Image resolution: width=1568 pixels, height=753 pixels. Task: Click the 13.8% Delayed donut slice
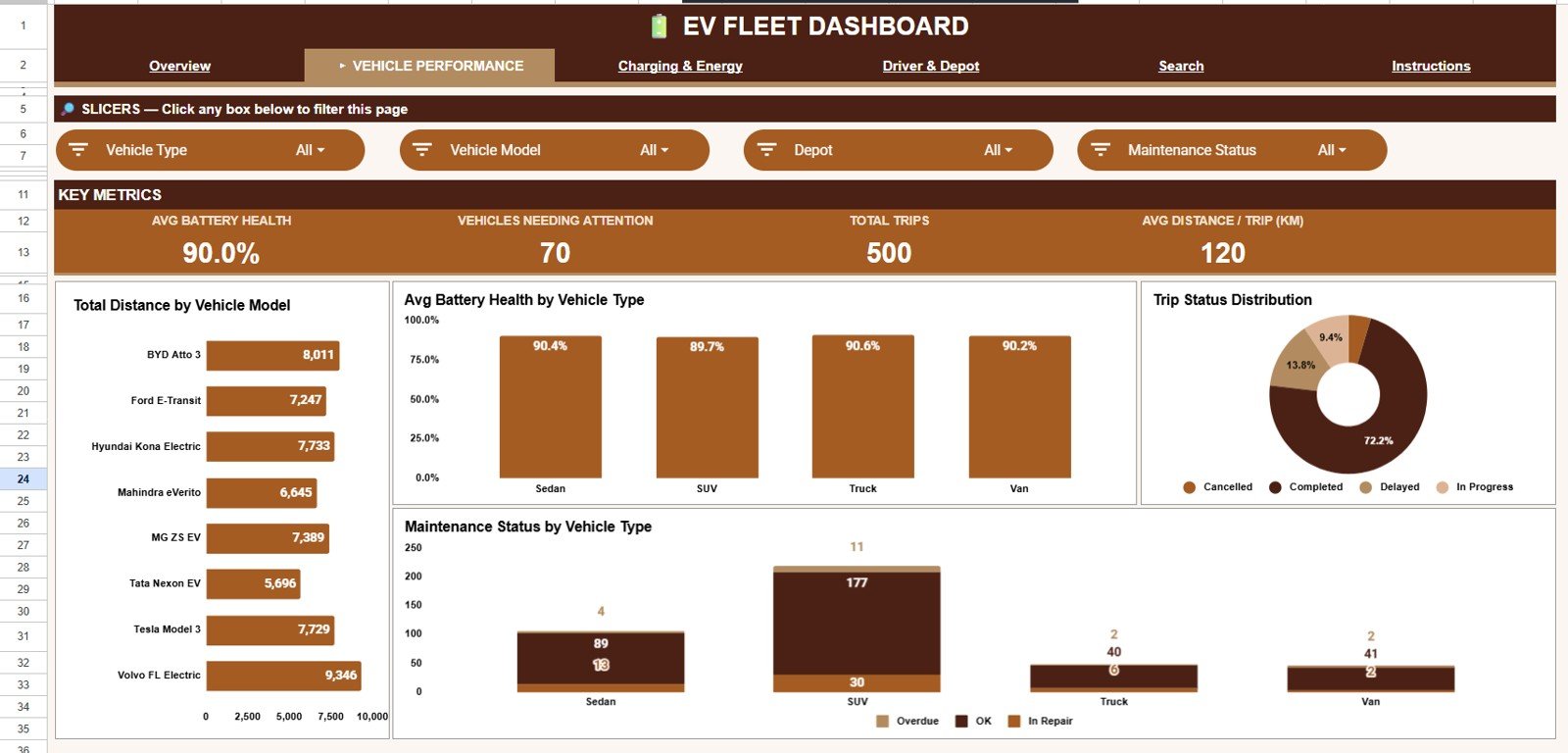1299,365
